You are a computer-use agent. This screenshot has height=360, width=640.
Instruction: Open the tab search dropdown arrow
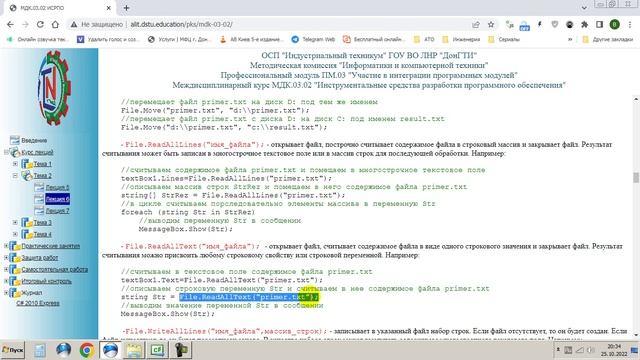[584, 7]
